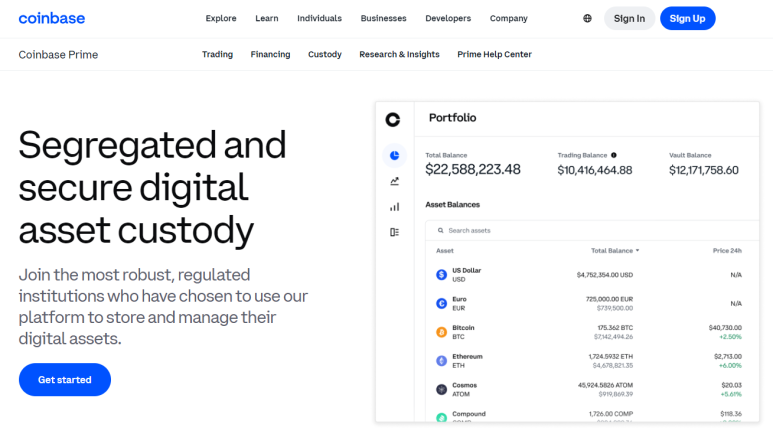
Task: Open Research & Insights
Action: pos(399,54)
